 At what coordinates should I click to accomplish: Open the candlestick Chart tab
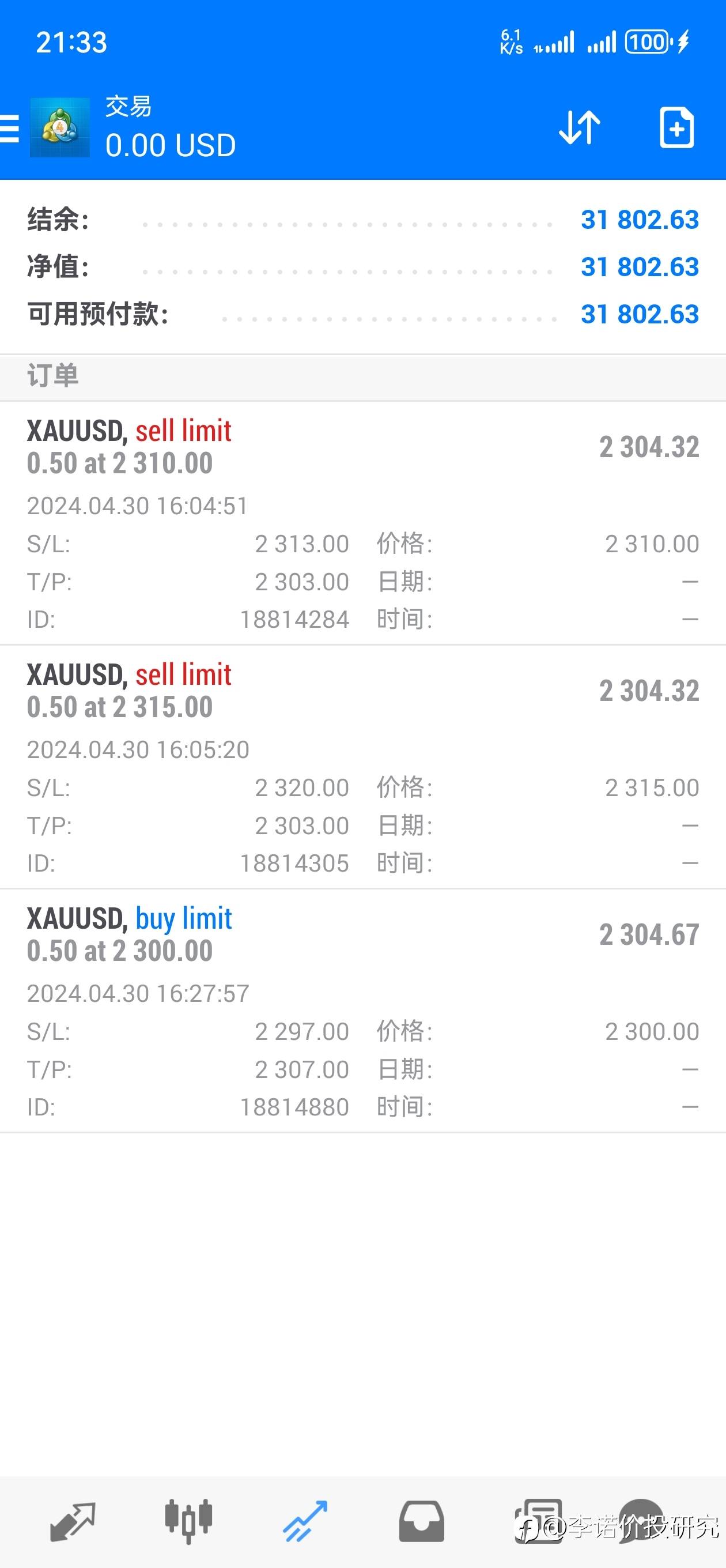[x=188, y=1521]
